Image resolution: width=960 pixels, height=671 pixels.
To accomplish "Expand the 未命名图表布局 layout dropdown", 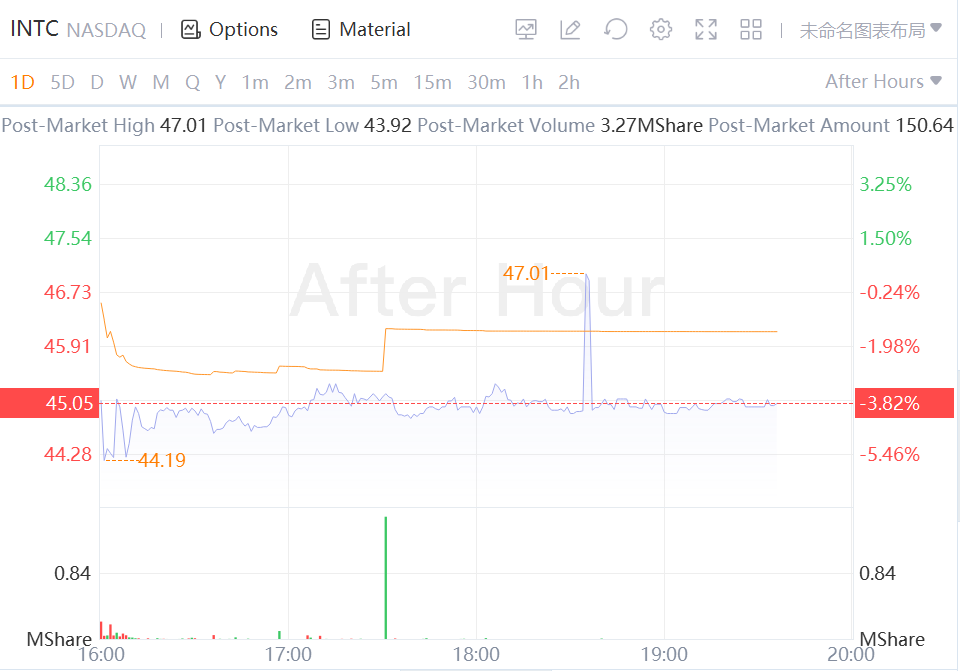I will [870, 30].
